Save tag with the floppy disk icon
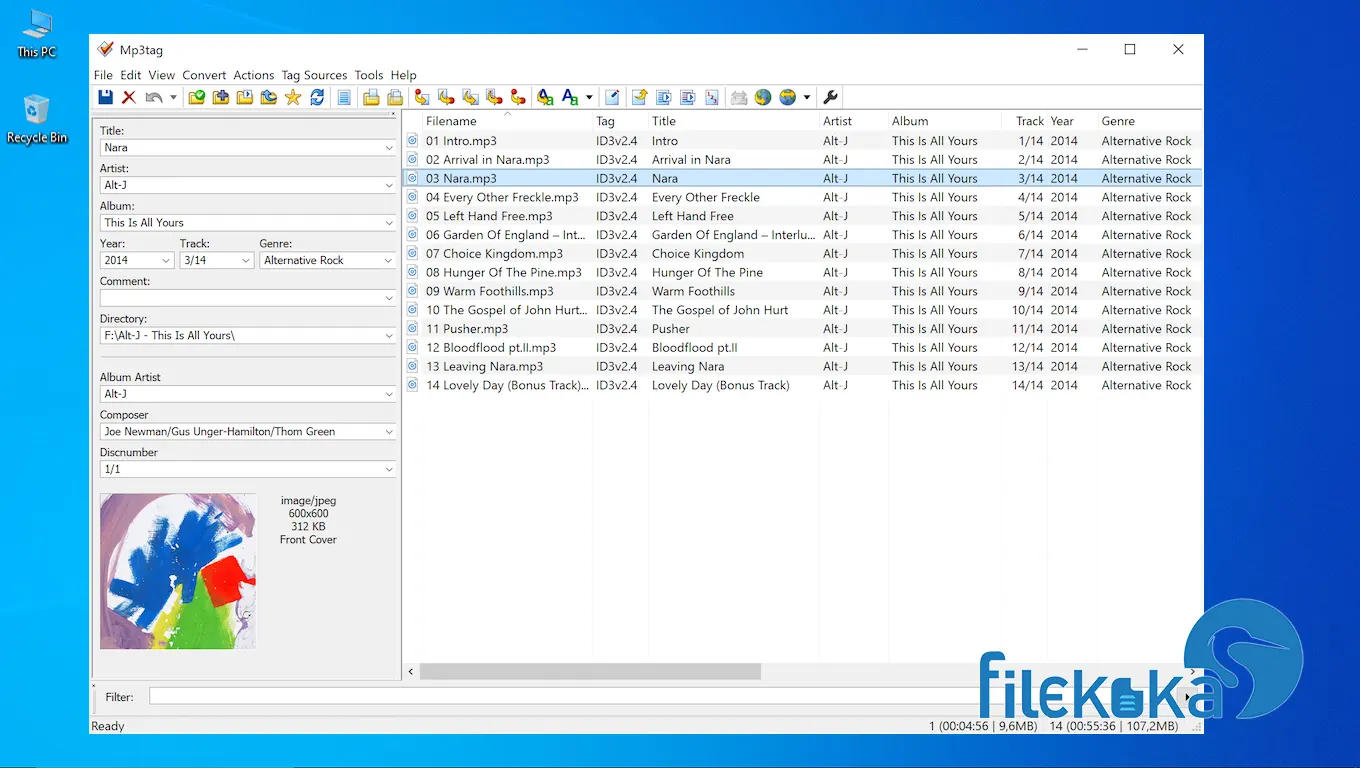1360x768 pixels. [x=105, y=97]
